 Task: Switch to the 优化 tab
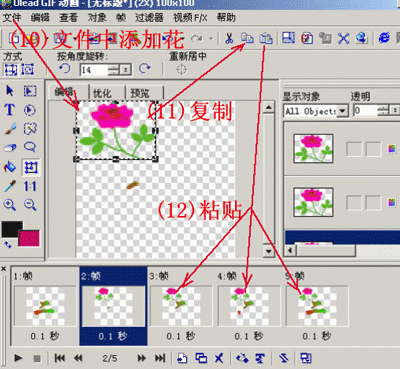(x=102, y=93)
